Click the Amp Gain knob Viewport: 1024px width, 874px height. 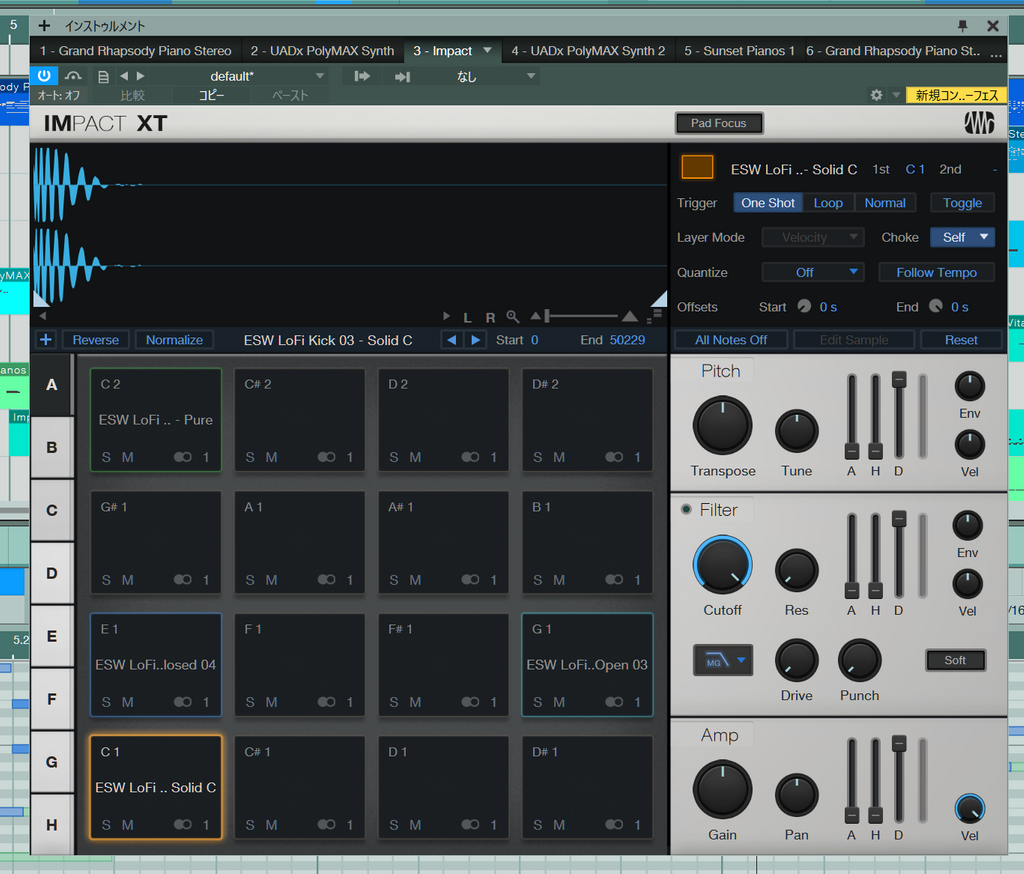tap(722, 789)
